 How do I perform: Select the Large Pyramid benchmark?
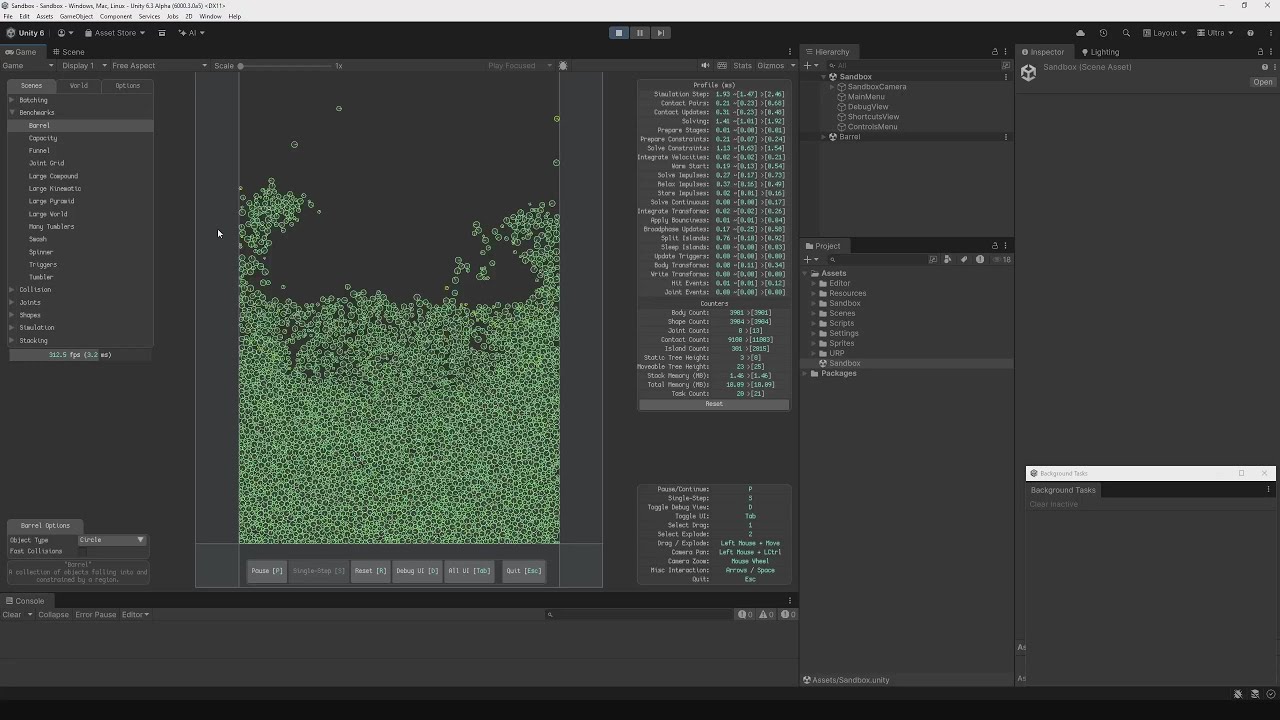pyautogui.click(x=51, y=201)
